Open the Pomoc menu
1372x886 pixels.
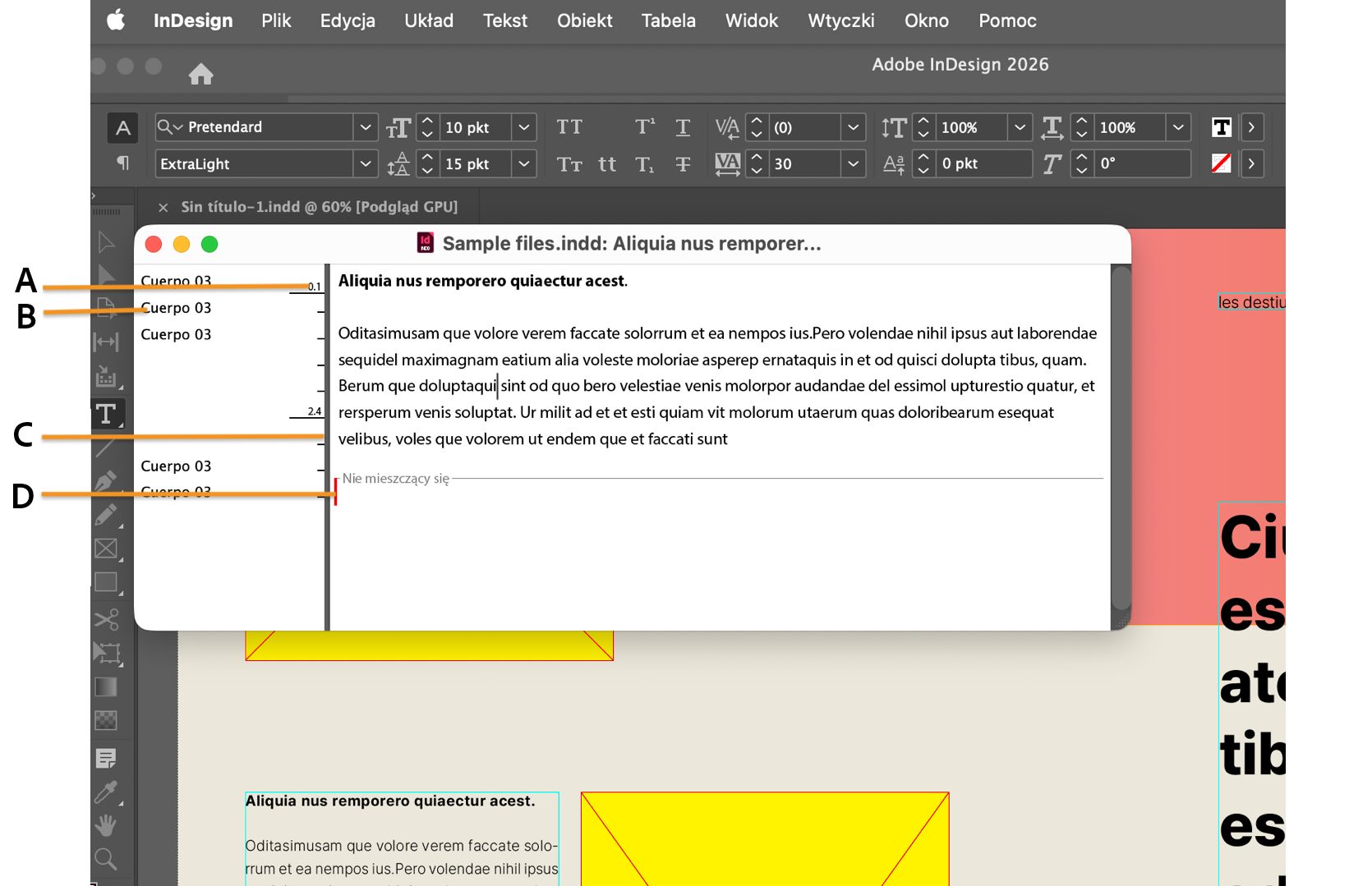point(1007,21)
